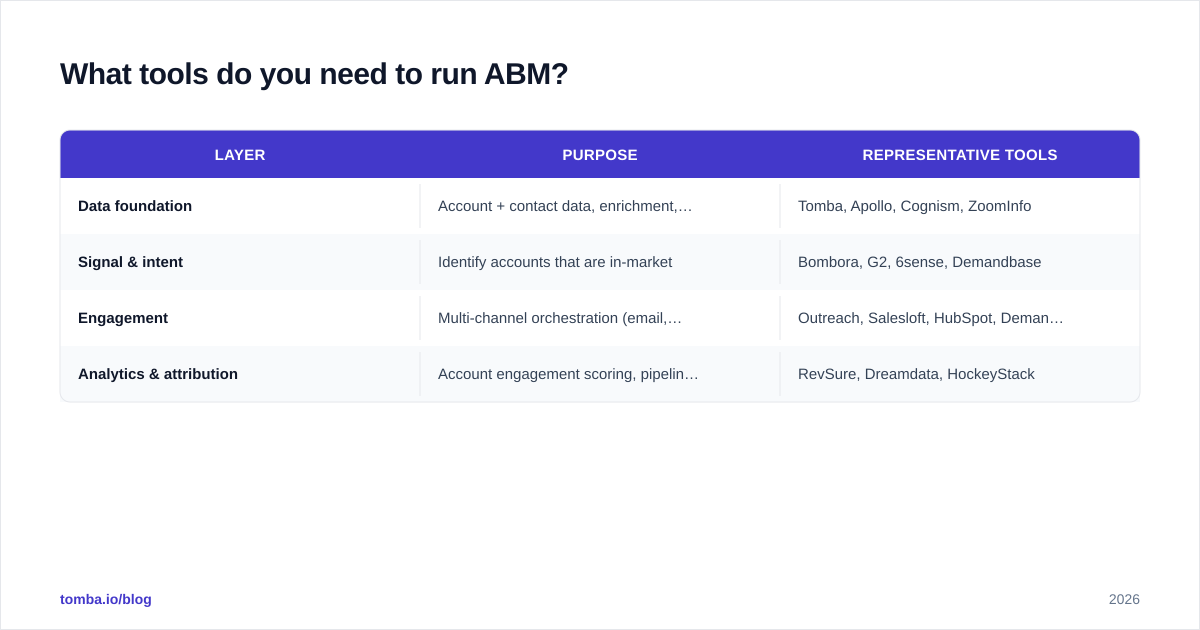Select the LAYER column header
1200x630 pixels.
240,155
